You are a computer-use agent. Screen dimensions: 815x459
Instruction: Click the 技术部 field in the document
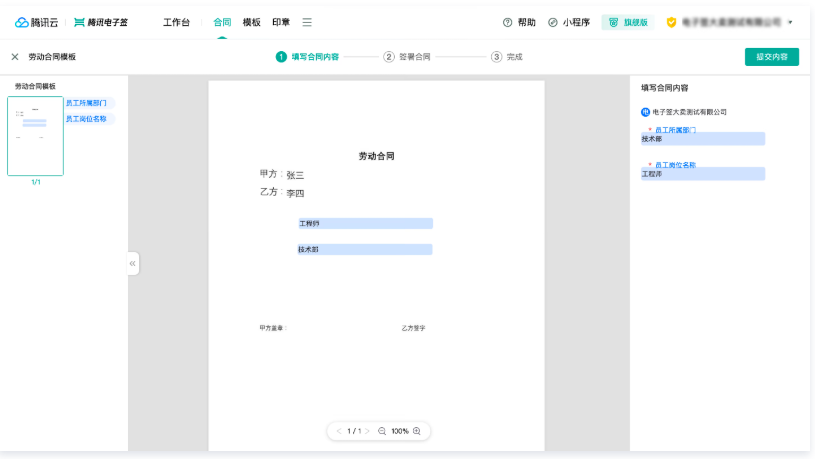365,250
